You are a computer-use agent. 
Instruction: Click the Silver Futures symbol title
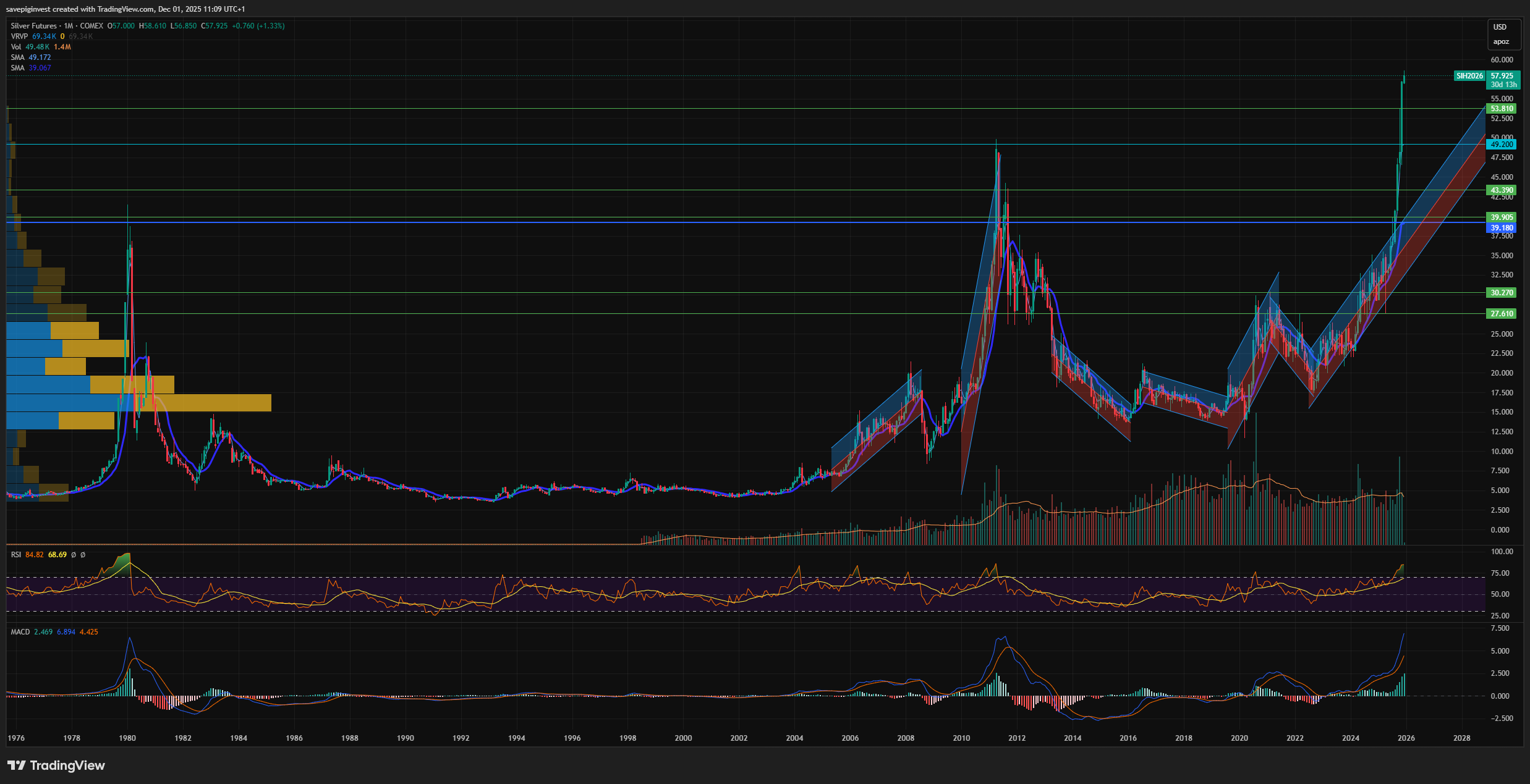33,26
